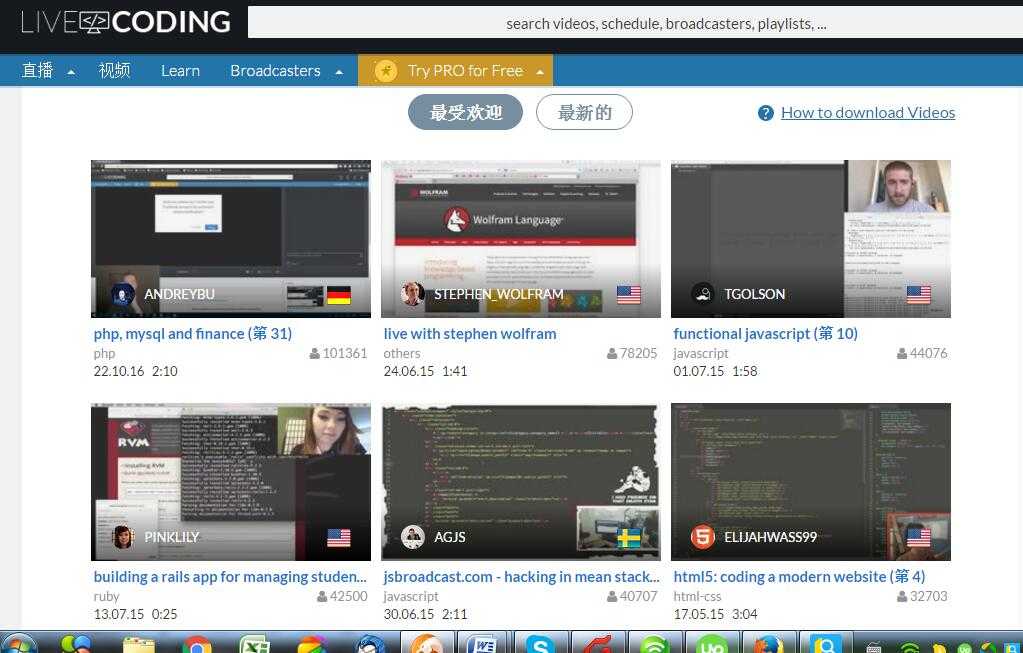Image resolution: width=1023 pixels, height=653 pixels.
Task: Open TGOLSON's avatar icon
Action: [703, 294]
